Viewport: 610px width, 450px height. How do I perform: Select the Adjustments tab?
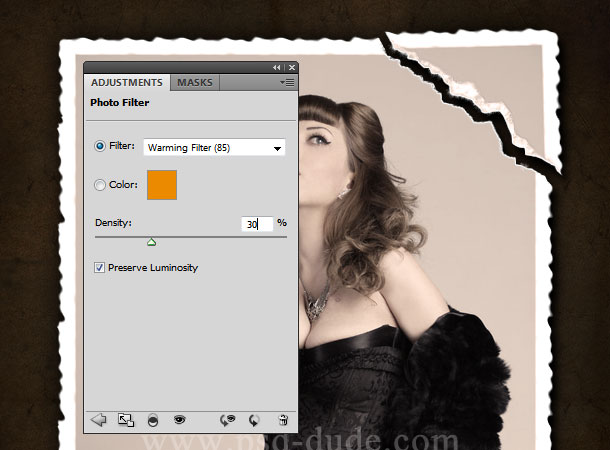click(x=127, y=82)
